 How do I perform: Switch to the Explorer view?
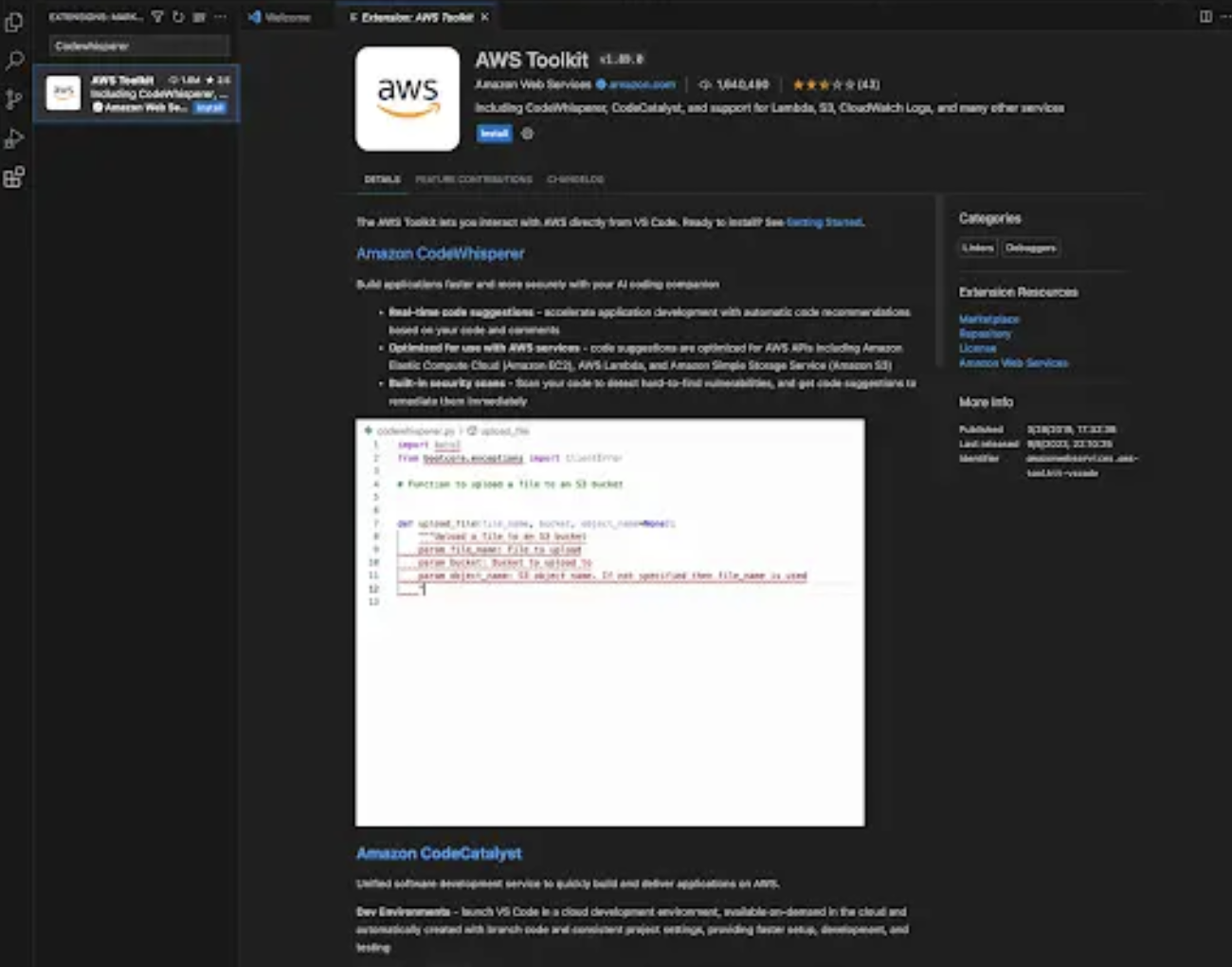[x=14, y=24]
